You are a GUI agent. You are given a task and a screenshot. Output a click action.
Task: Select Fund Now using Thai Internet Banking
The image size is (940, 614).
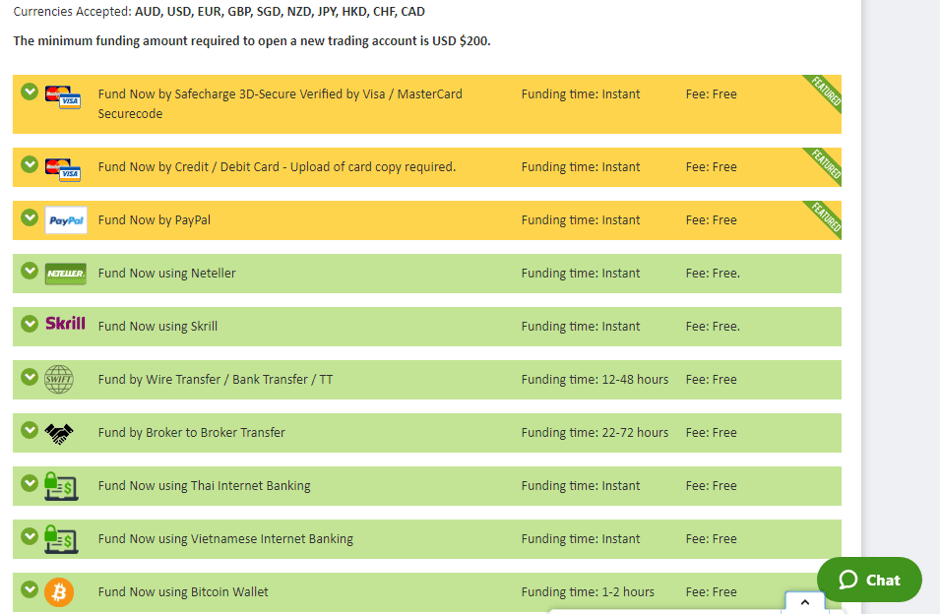click(x=204, y=486)
